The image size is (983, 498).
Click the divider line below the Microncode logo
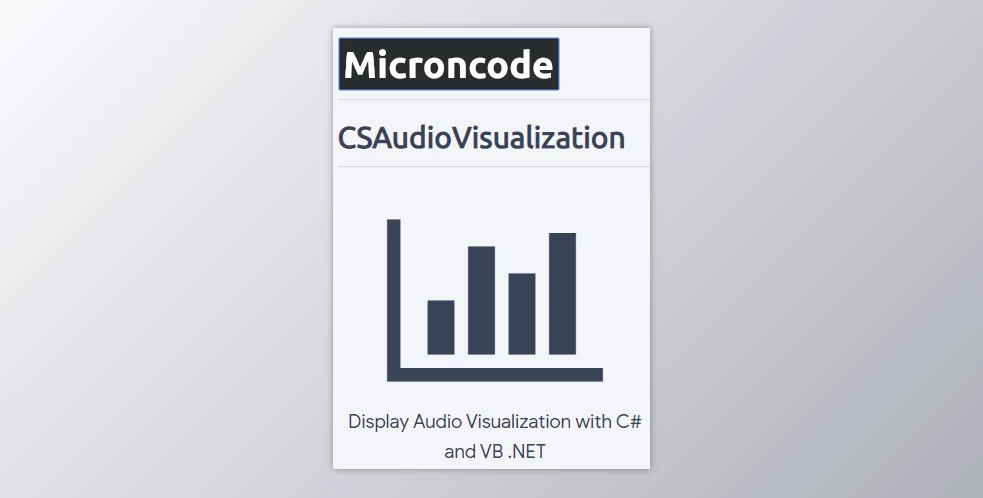[x=494, y=100]
